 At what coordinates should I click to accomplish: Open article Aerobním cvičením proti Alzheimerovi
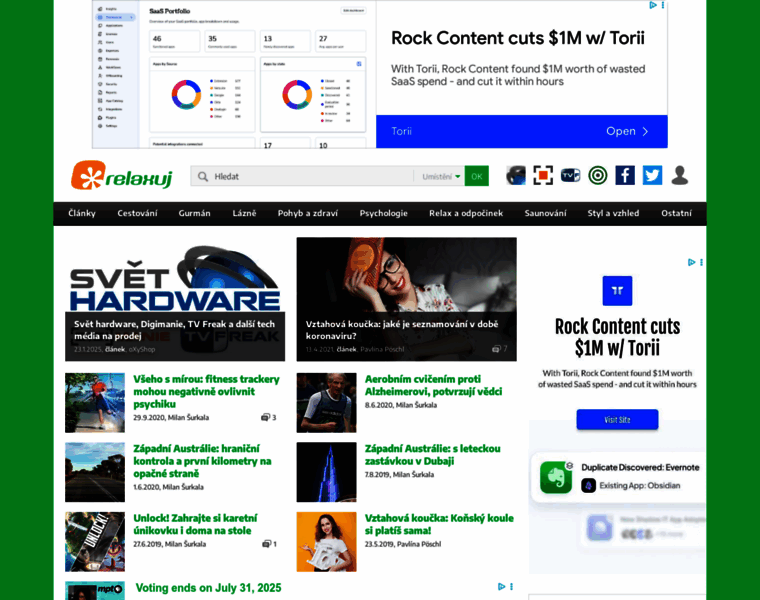433,385
